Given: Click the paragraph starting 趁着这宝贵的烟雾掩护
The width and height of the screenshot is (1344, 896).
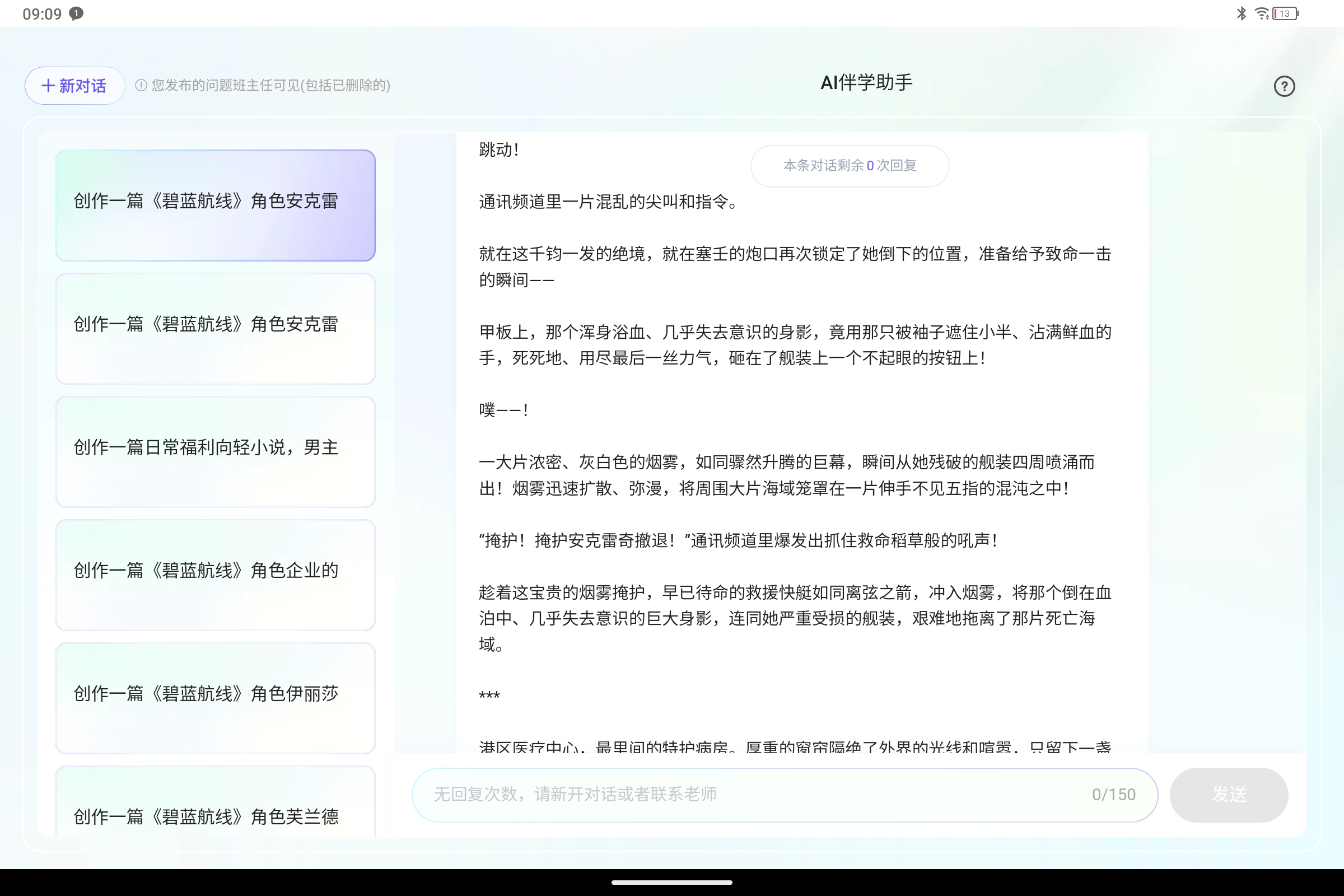Looking at the screenshot, I should (795, 618).
